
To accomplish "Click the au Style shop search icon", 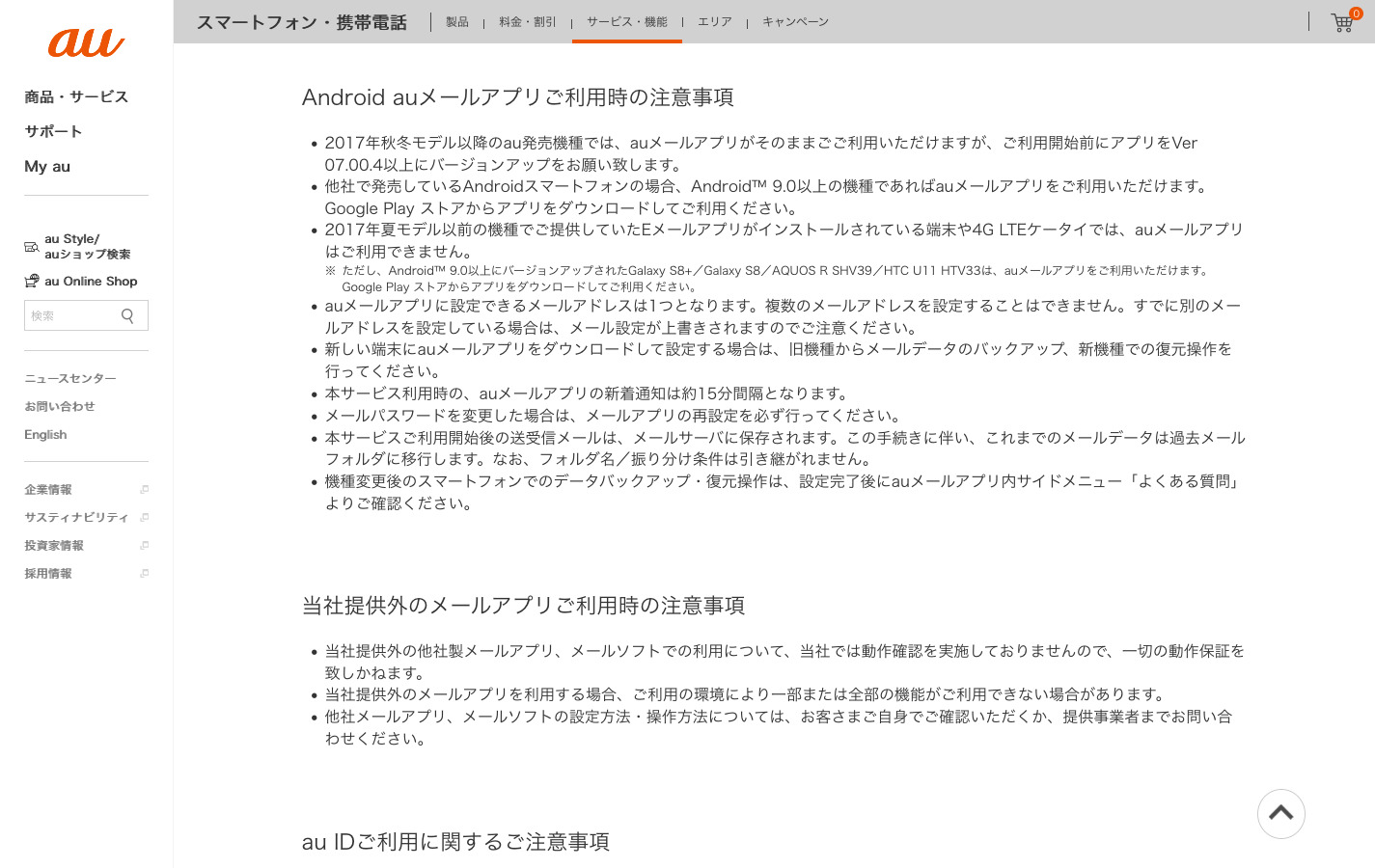I will [32, 247].
